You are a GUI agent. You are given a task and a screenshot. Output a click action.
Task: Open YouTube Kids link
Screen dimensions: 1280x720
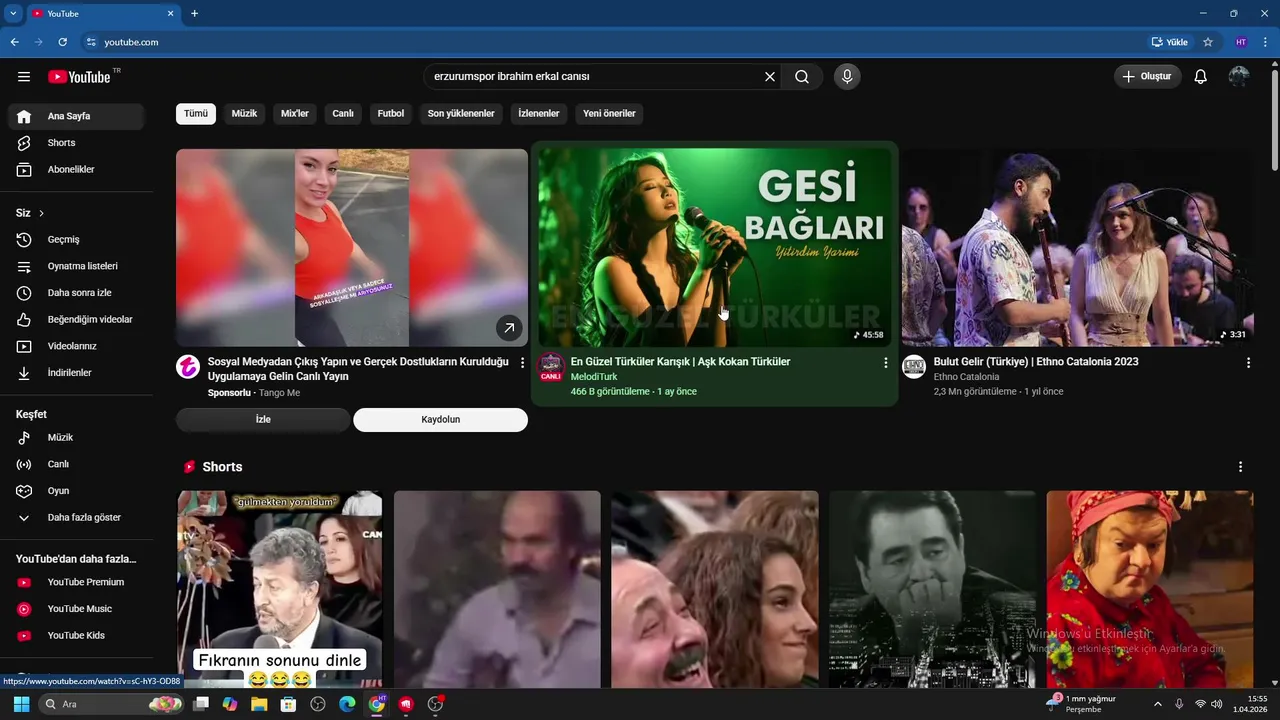tap(76, 636)
